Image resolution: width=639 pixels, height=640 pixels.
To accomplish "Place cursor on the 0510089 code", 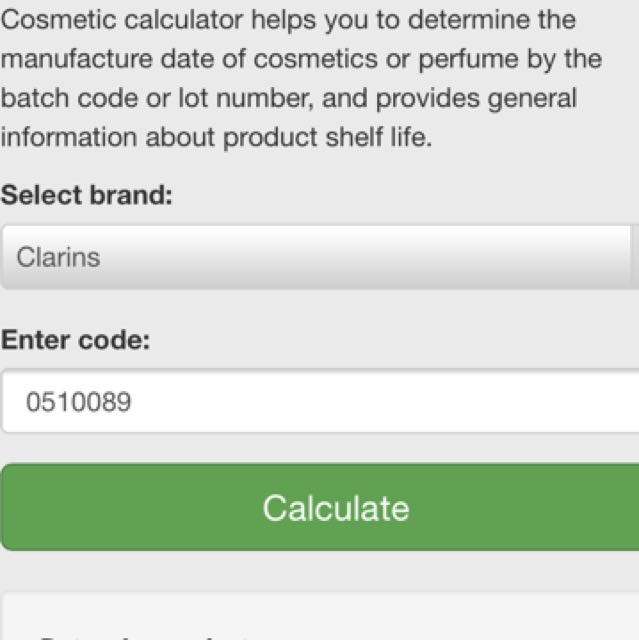I will point(78,402).
